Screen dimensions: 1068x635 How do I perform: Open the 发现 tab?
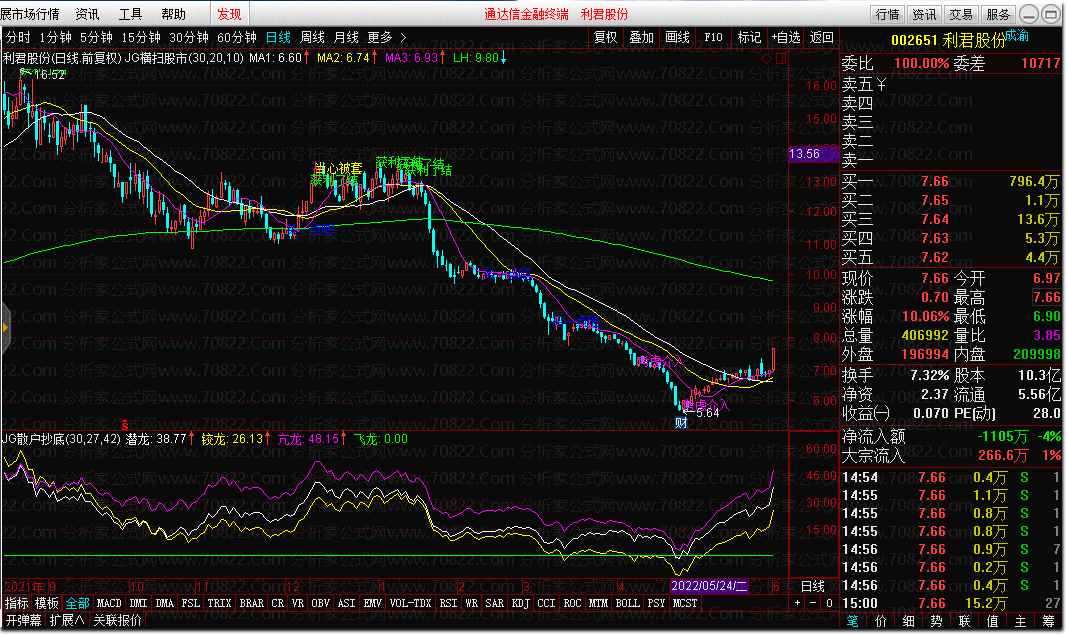(229, 14)
